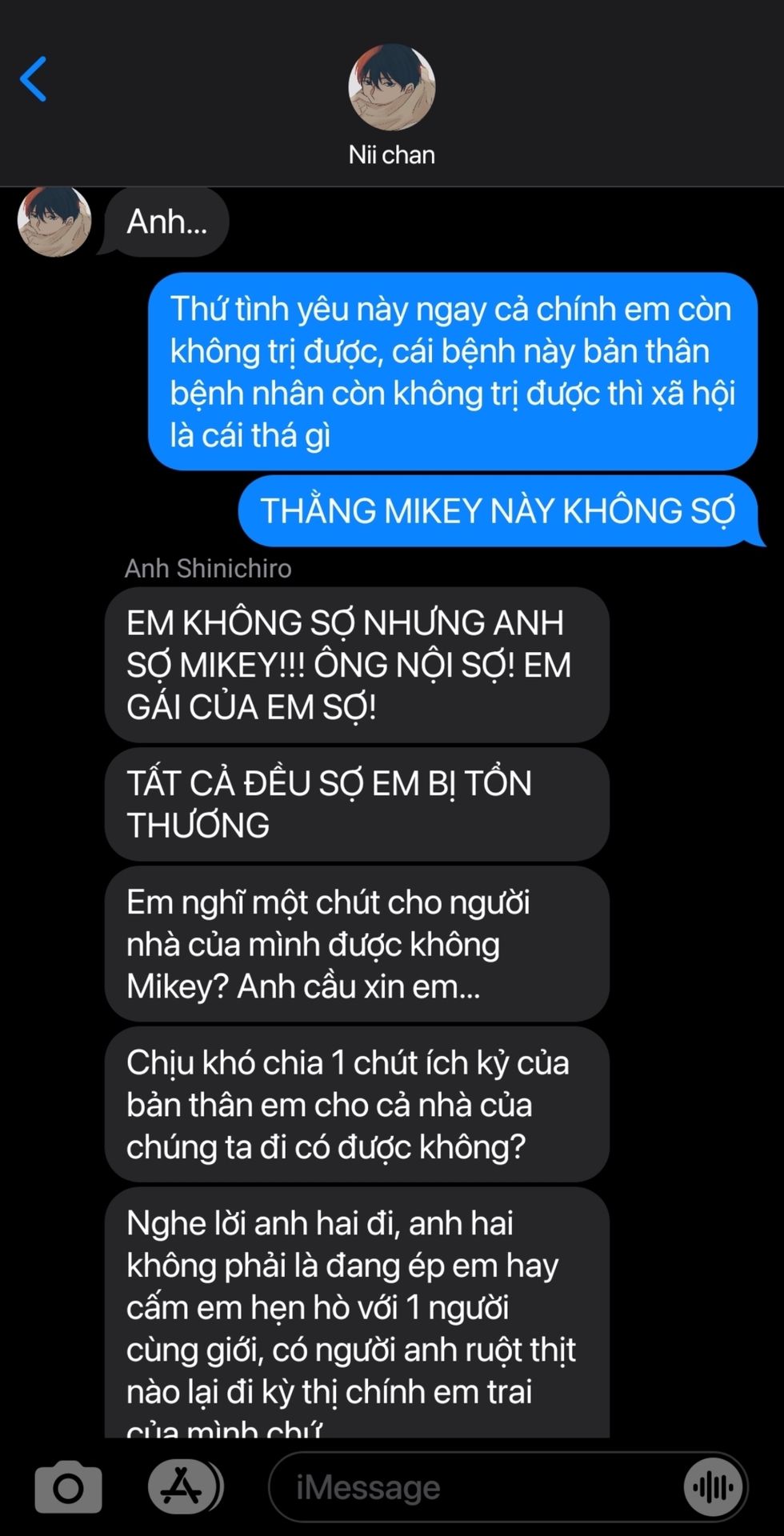Screen dimensions: 784x1536
Task: Tap the 'Mikey? Anh cầu xin em...' line
Action: point(303,986)
